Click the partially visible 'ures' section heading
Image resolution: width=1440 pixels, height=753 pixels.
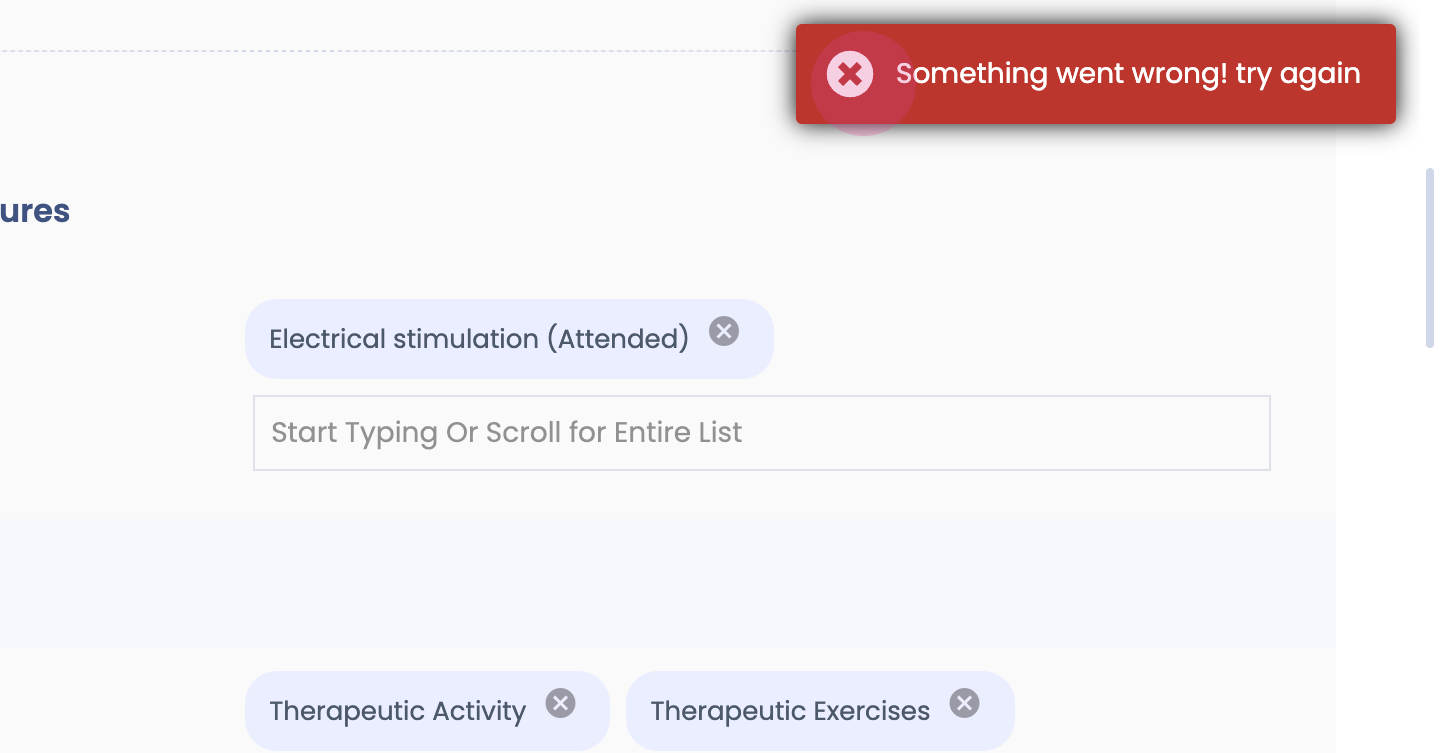35,211
